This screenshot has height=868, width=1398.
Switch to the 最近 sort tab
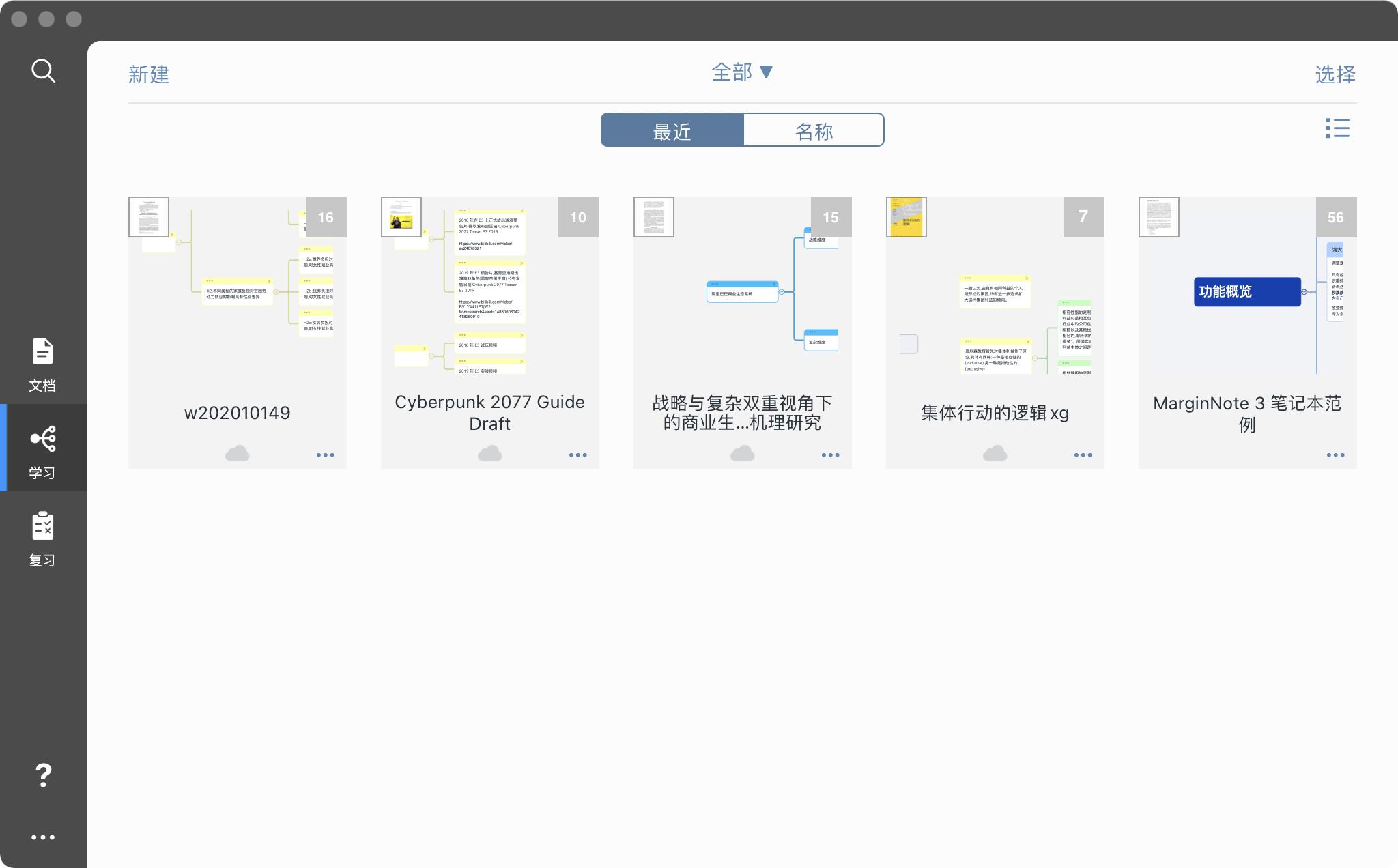[x=672, y=130]
